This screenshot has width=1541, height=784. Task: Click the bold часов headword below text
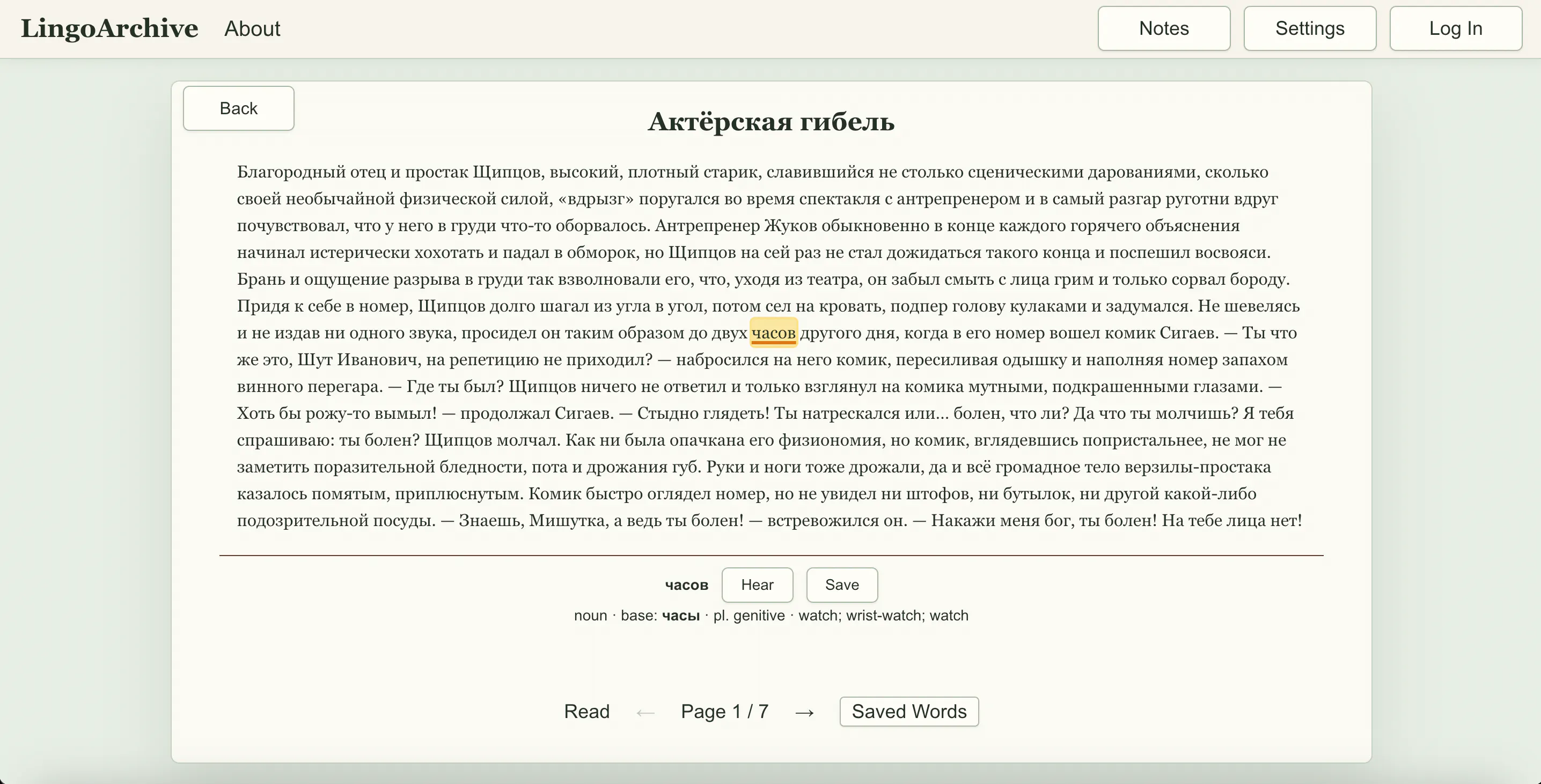[x=686, y=586]
